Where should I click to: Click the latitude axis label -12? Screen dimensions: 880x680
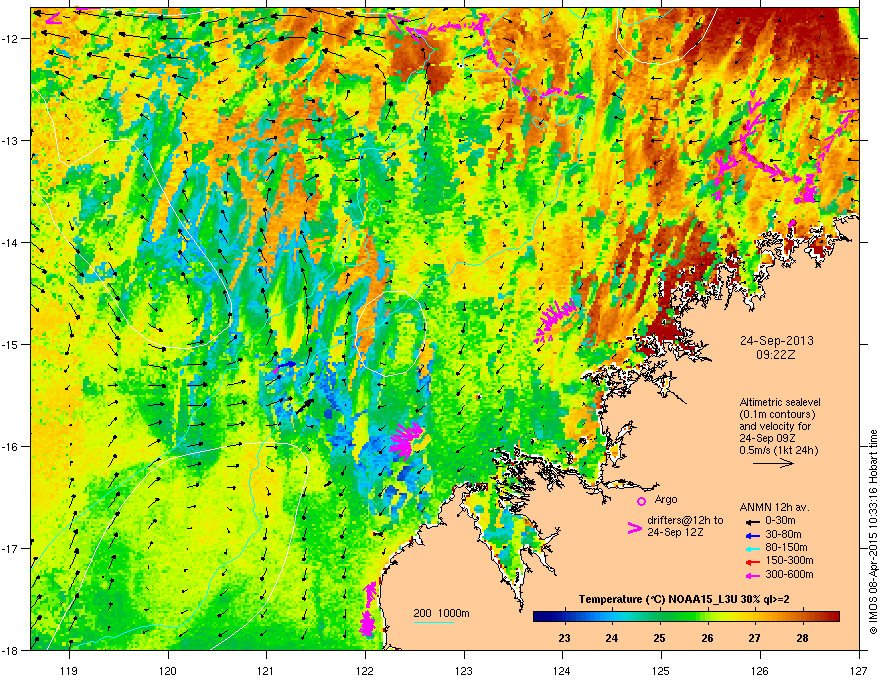pyautogui.click(x=11, y=39)
